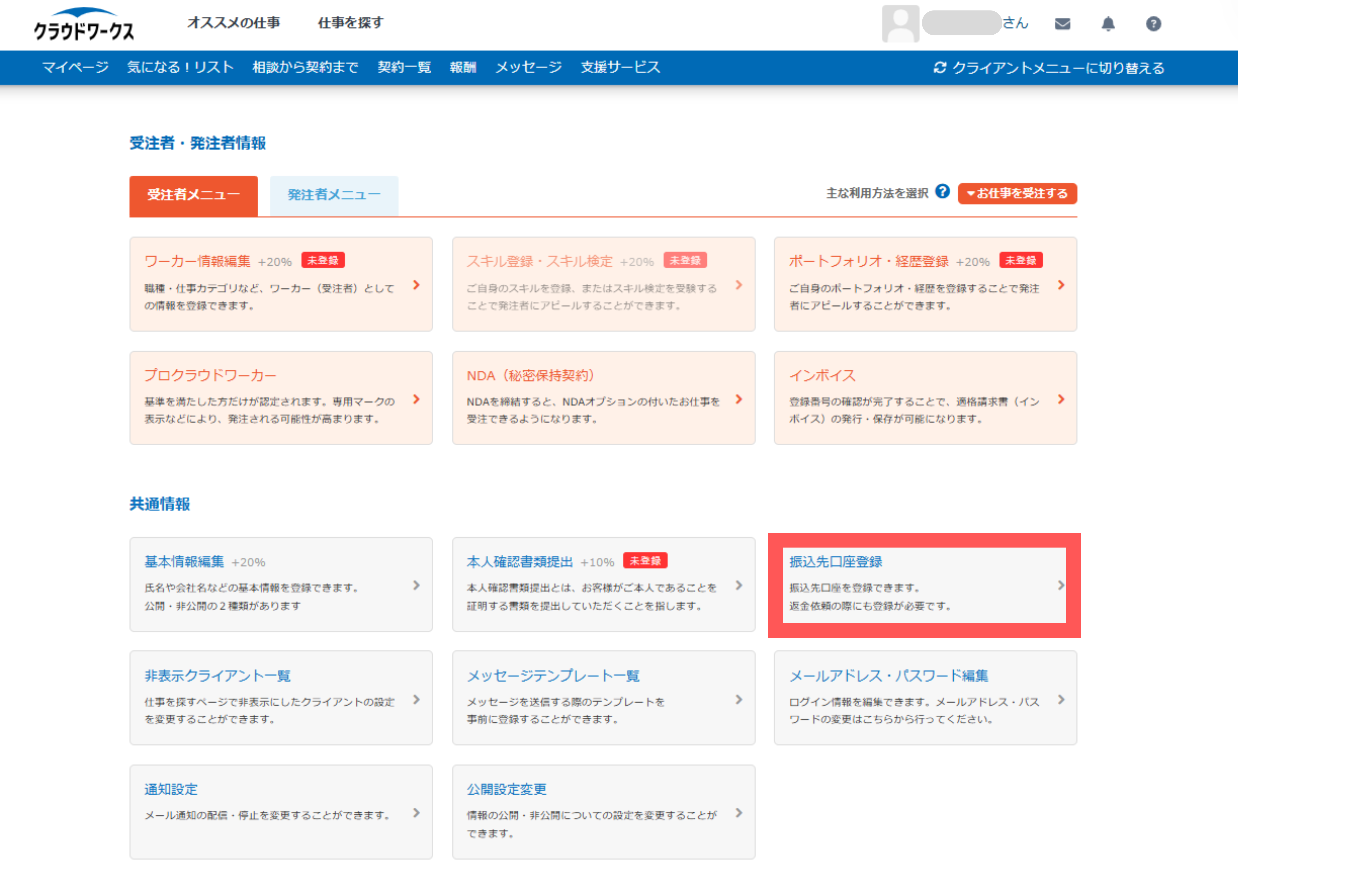Open 通知設定 link

tap(171, 789)
